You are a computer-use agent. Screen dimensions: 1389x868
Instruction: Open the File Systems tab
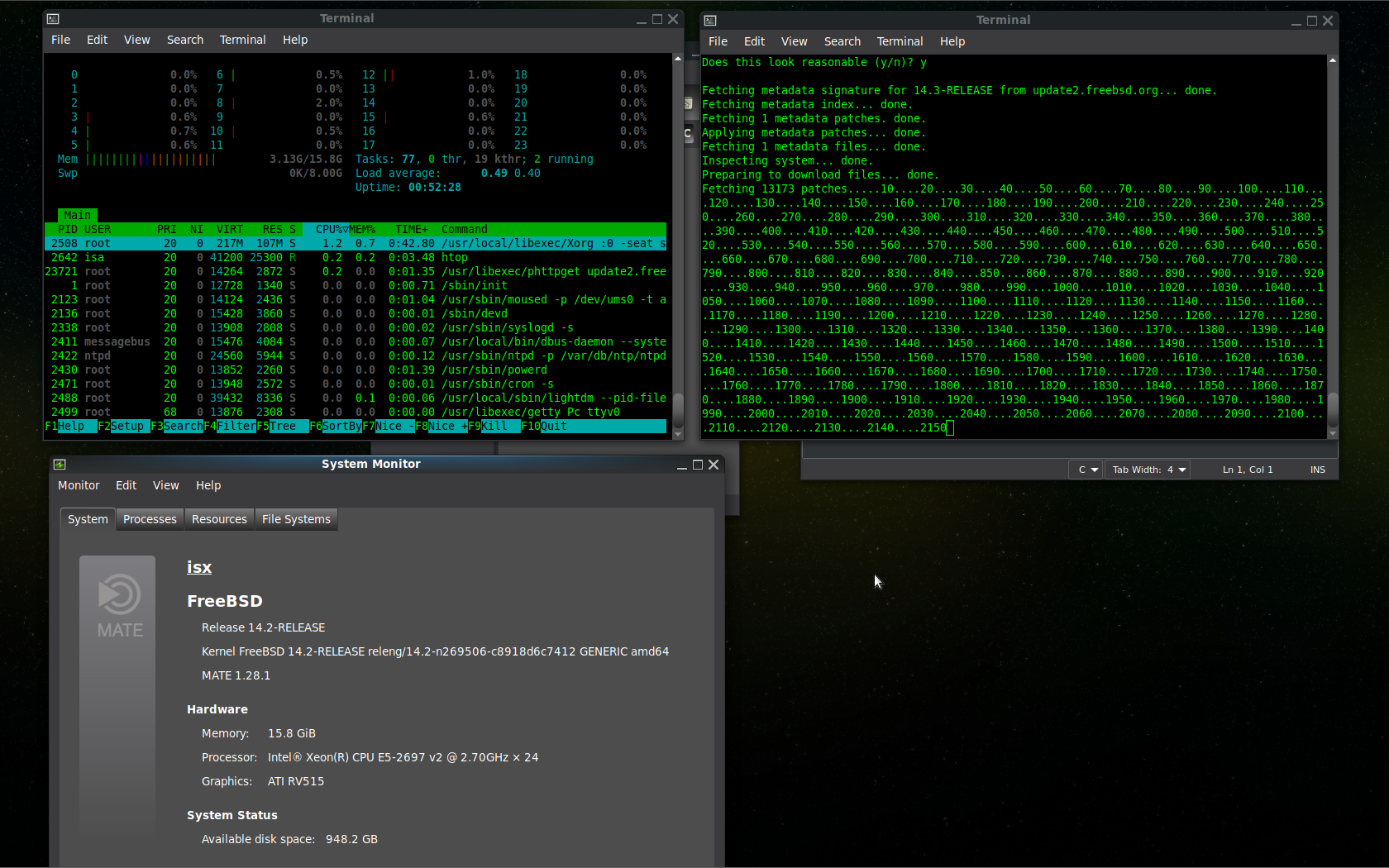[295, 519]
